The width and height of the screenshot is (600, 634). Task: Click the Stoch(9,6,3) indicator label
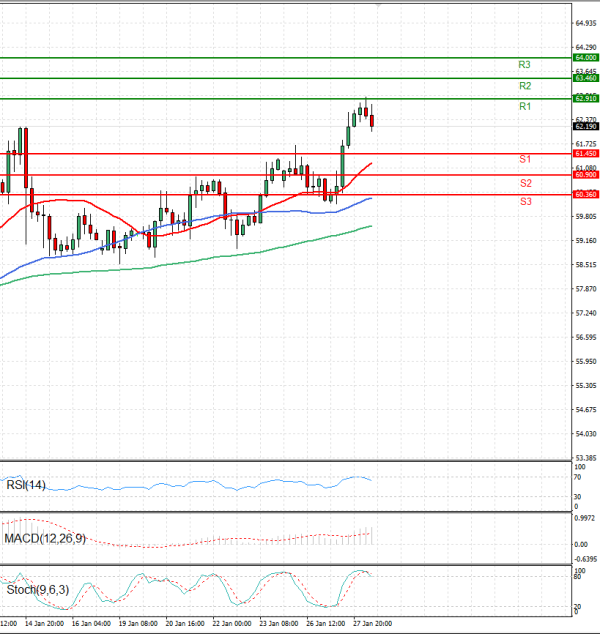tap(36, 590)
